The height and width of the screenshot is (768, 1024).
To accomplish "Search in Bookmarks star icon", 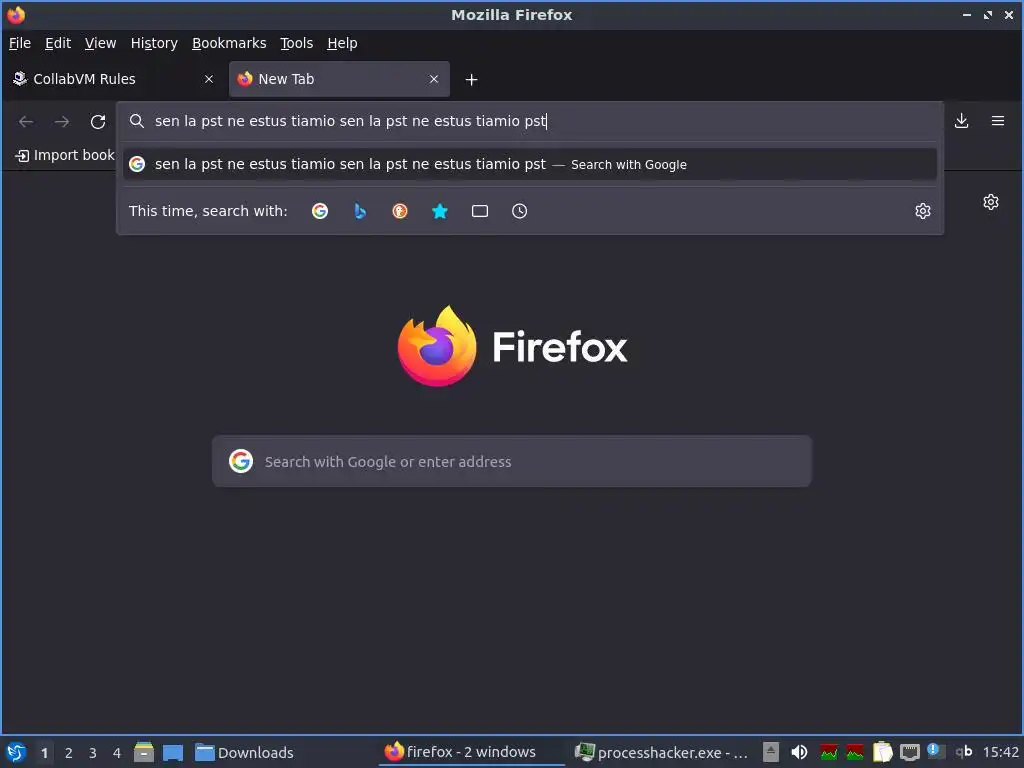I will pos(440,211).
